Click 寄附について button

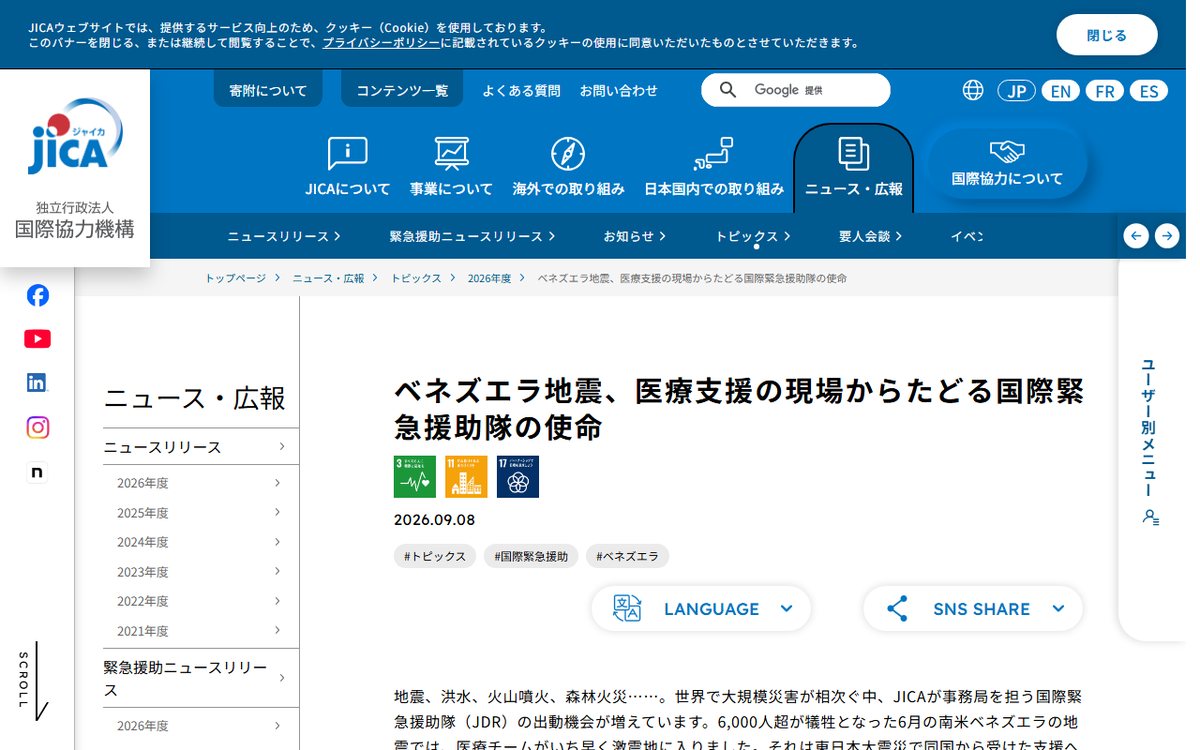pyautogui.click(x=268, y=90)
